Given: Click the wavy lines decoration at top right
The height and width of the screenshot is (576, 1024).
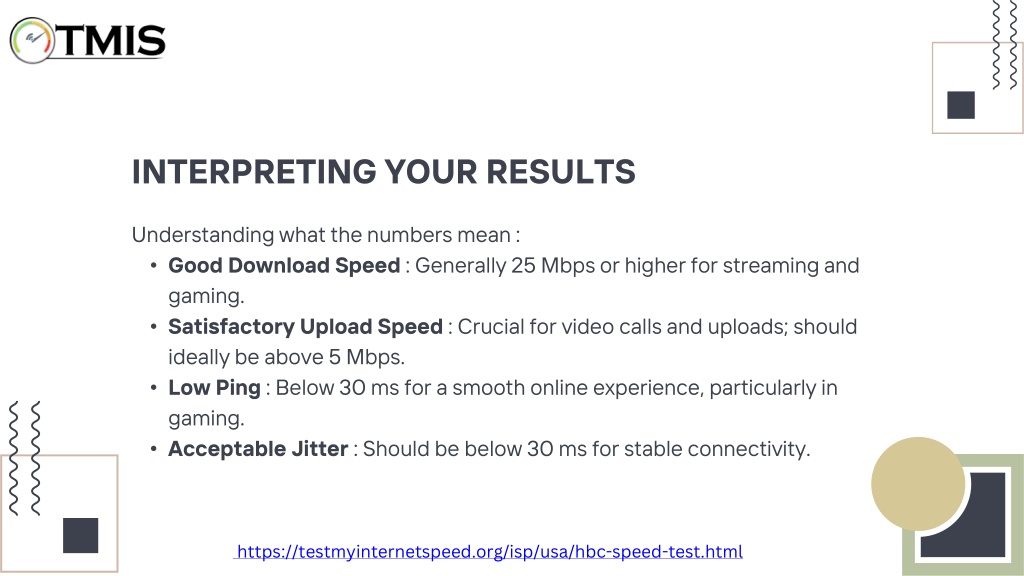Looking at the screenshot, I should (x=1004, y=44).
